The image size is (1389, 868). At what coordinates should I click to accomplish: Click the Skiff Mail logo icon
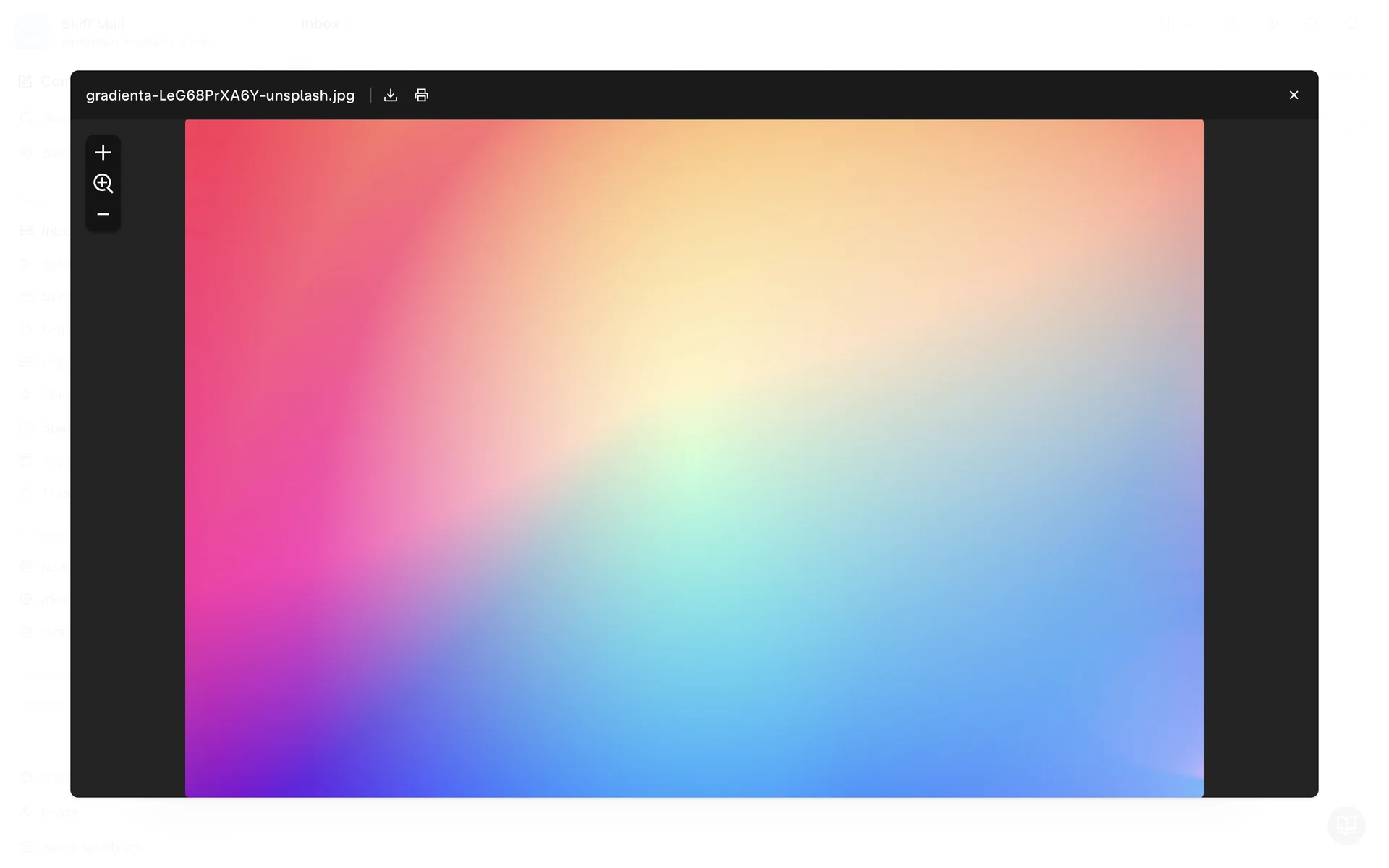pyautogui.click(x=33, y=32)
